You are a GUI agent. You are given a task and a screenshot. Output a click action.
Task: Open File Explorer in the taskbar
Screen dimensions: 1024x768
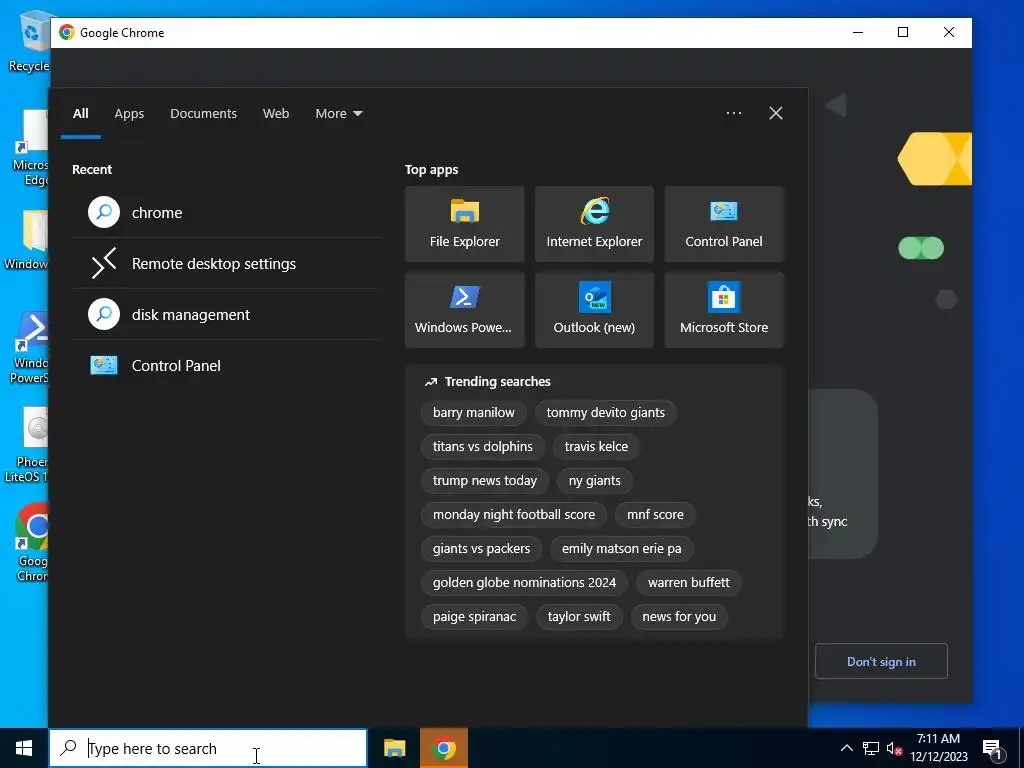point(394,748)
